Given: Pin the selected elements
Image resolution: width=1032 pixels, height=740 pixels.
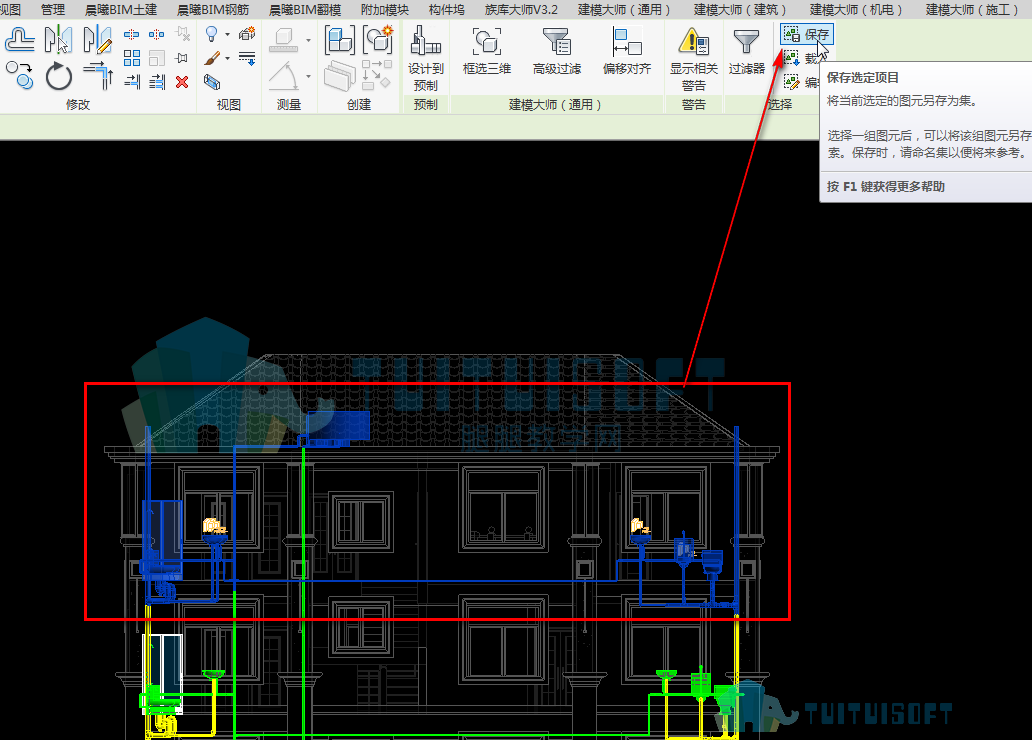Looking at the screenshot, I should pyautogui.click(x=182, y=58).
